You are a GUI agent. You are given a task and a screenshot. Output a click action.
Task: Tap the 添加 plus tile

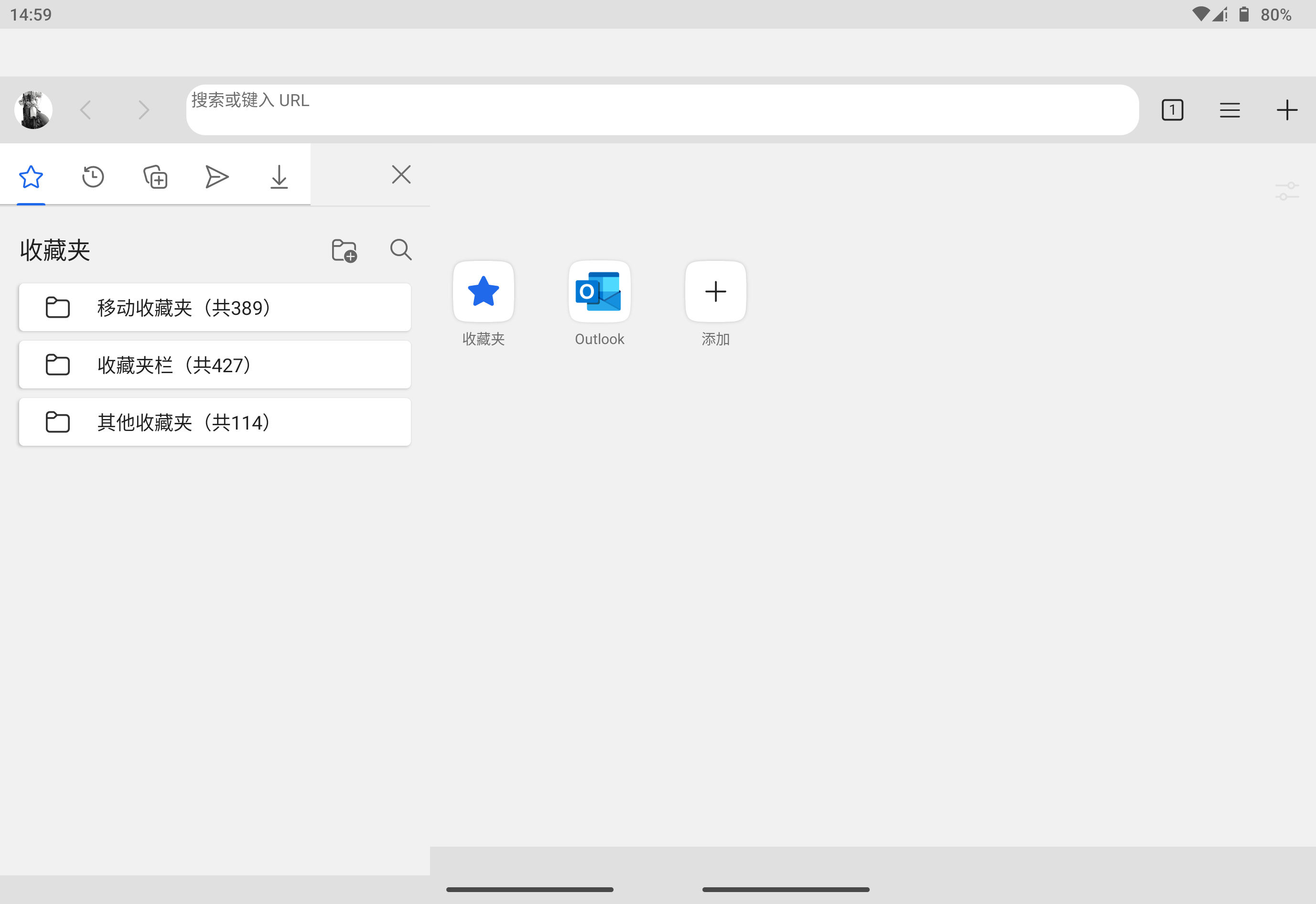(715, 292)
